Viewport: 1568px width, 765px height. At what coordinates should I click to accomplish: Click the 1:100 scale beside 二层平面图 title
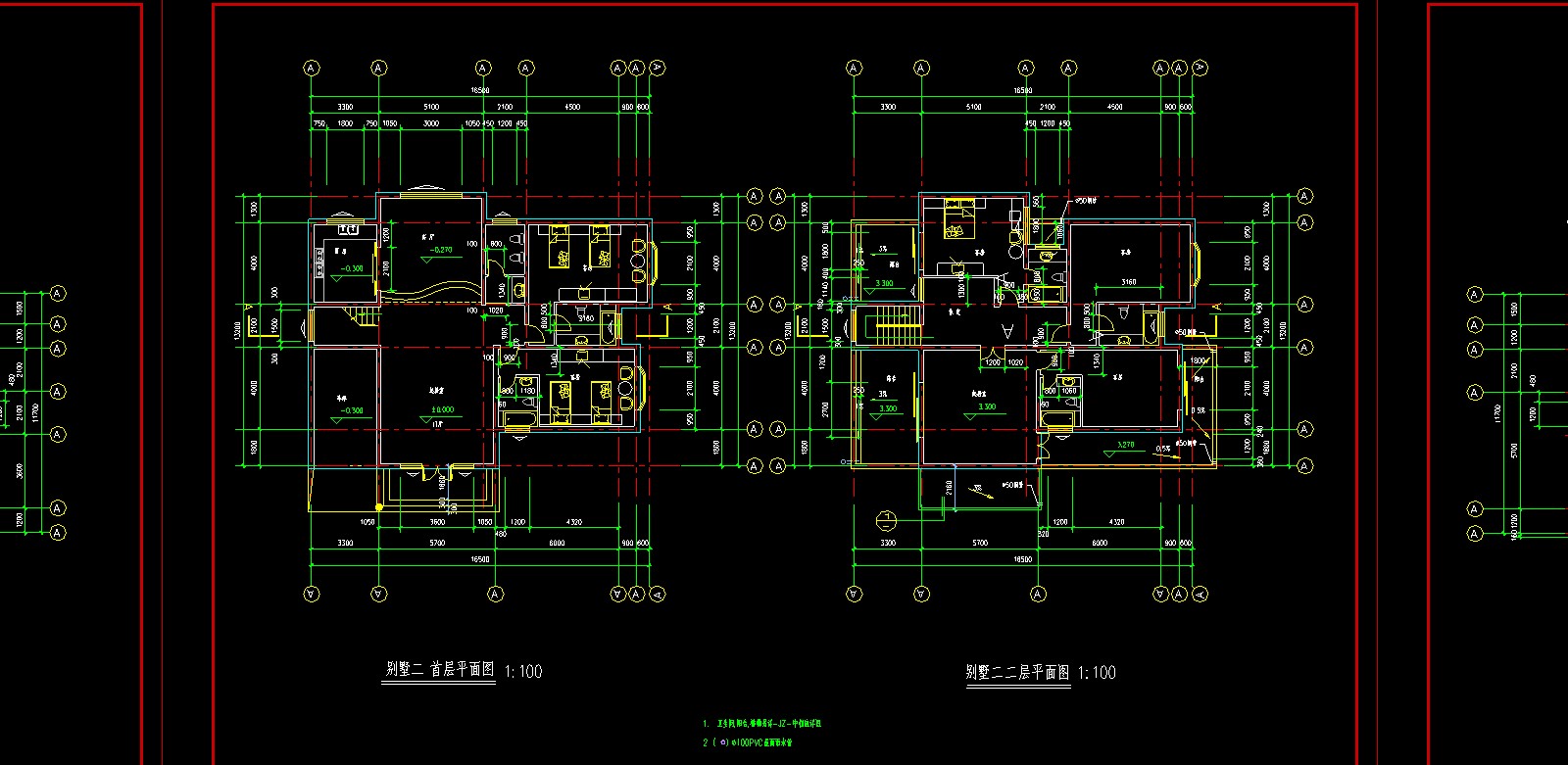pyautogui.click(x=1097, y=672)
